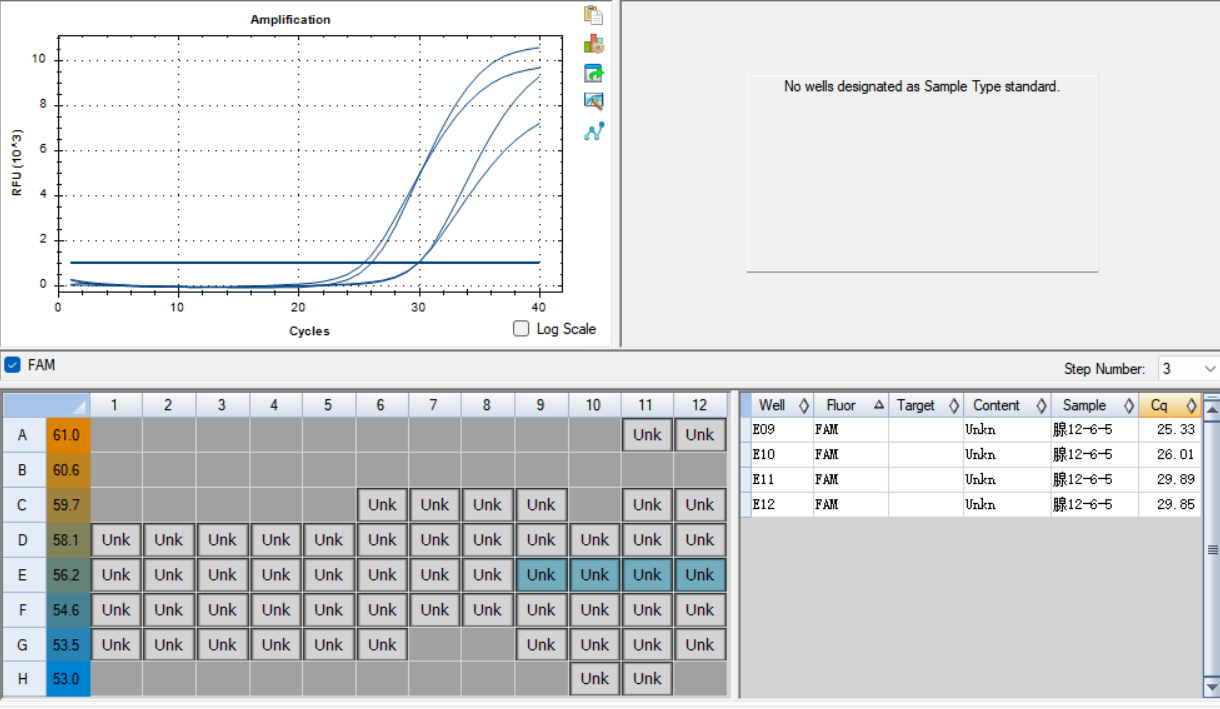Click Cq value 29.89
This screenshot has height=709, width=1220.
tap(1175, 480)
